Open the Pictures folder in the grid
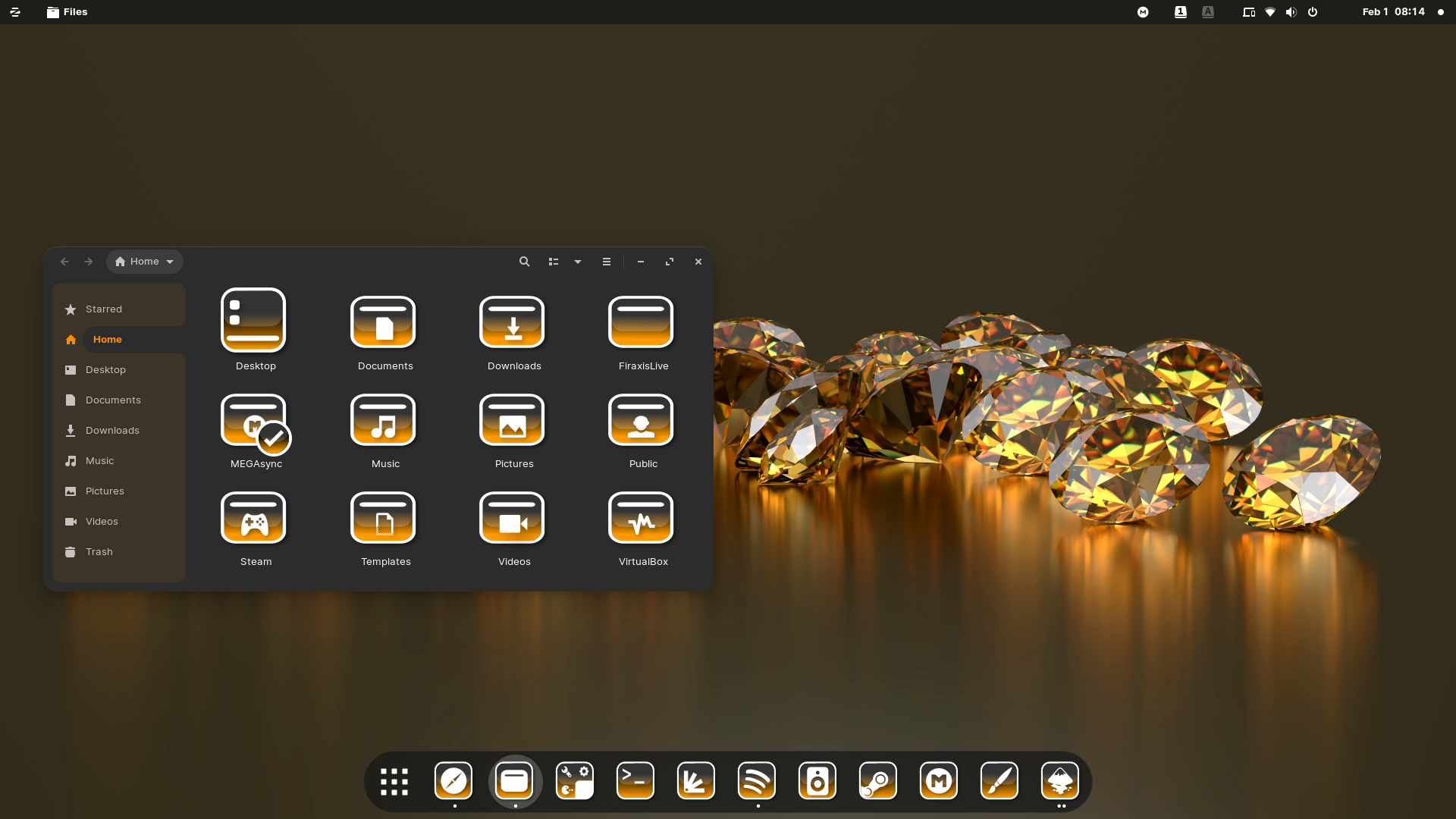The width and height of the screenshot is (1456, 819). [x=512, y=420]
